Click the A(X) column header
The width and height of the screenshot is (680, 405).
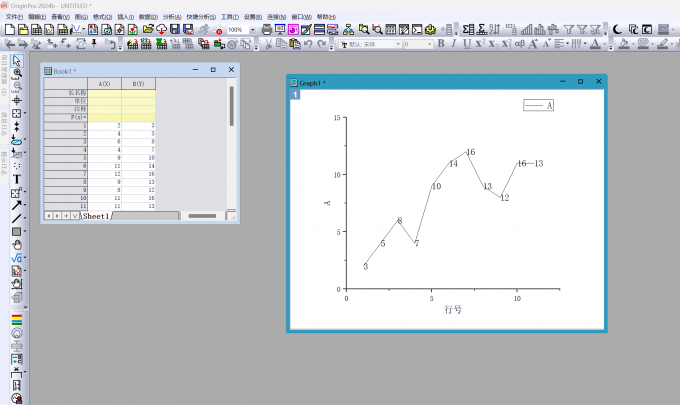pyautogui.click(x=104, y=84)
